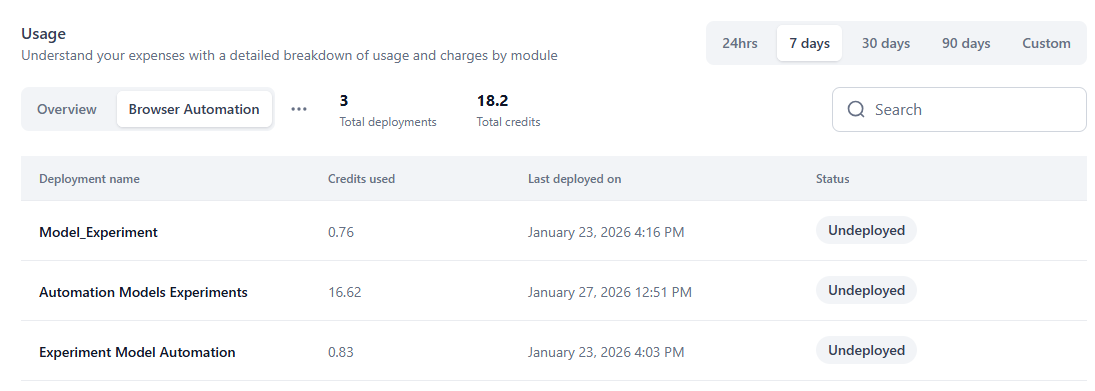Click Undeployed badge for Model_Experiment
The height and width of the screenshot is (391, 1095).
[x=866, y=230]
